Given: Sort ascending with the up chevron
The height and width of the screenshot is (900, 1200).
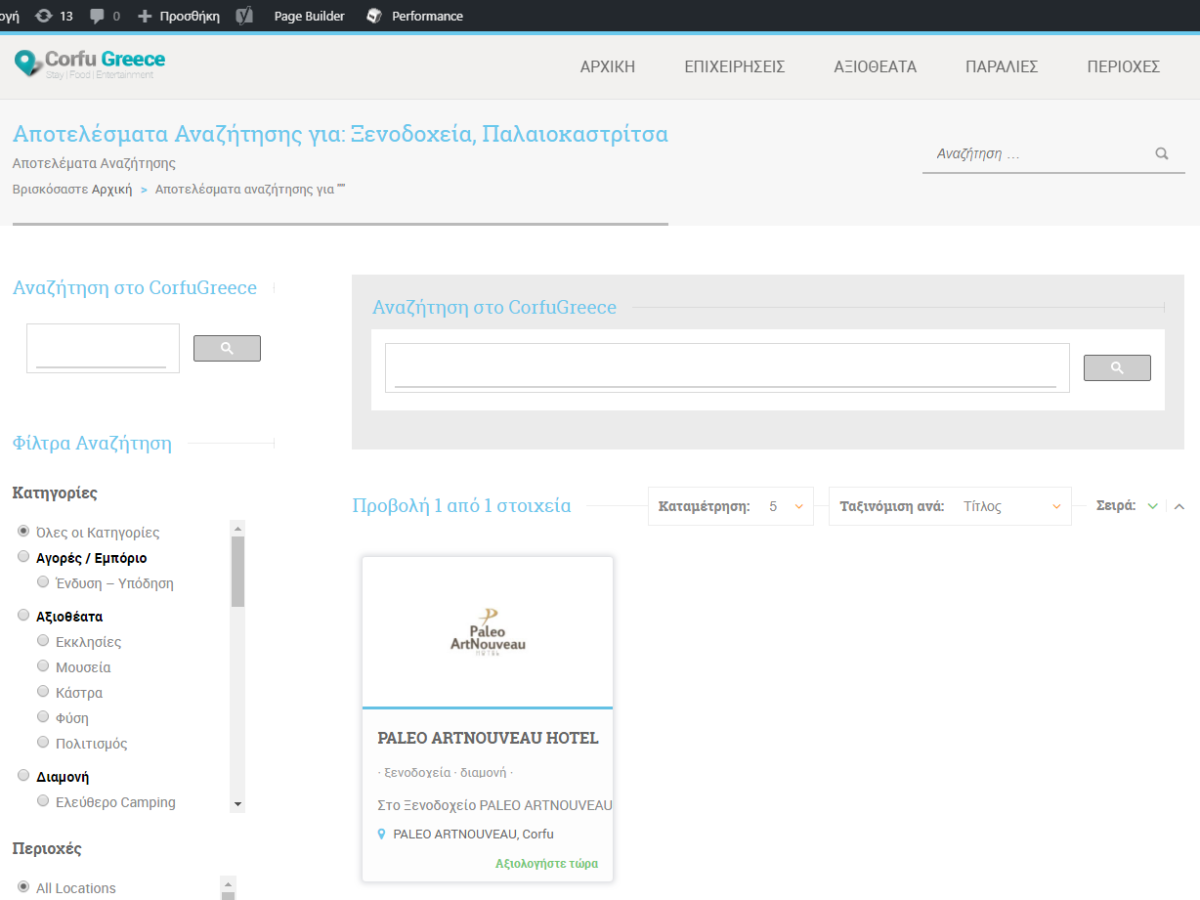Looking at the screenshot, I should tap(1179, 506).
